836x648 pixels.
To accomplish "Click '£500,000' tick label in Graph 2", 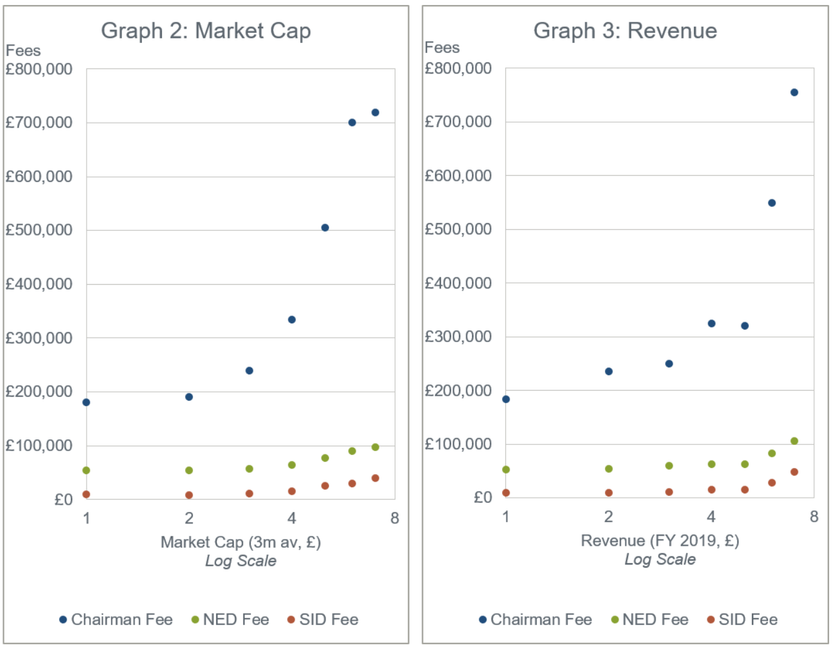I will [39, 230].
